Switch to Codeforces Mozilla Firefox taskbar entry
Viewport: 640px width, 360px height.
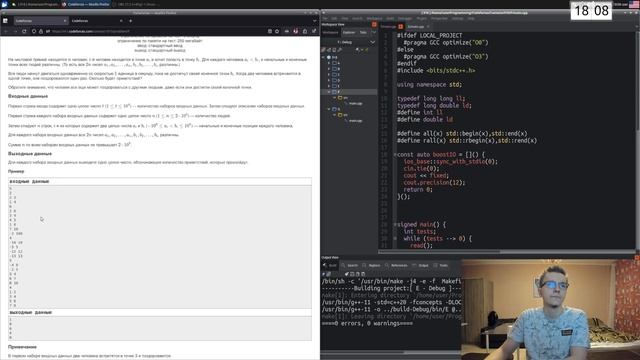tap(86, 4)
